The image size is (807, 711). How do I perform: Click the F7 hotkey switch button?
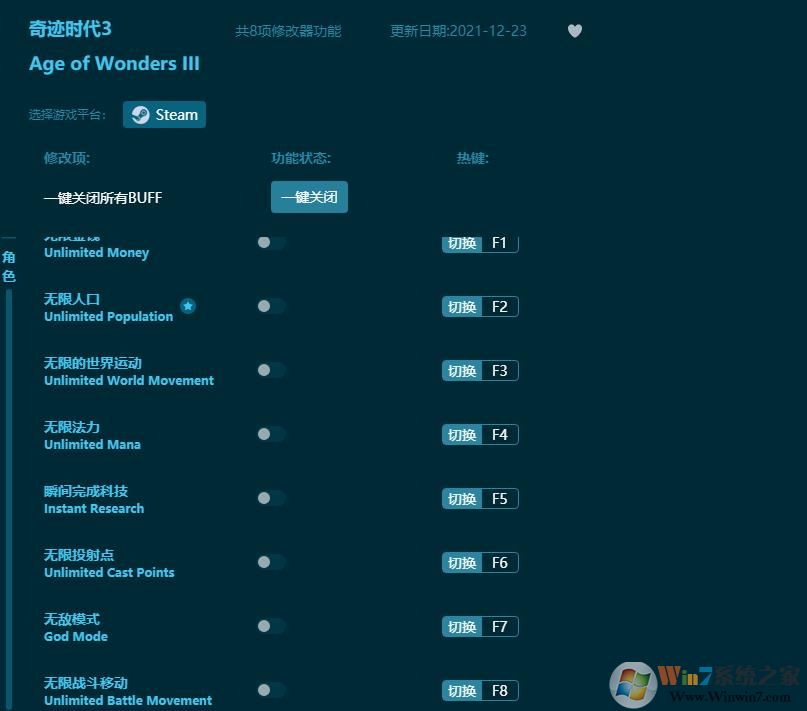pyautogui.click(x=480, y=627)
